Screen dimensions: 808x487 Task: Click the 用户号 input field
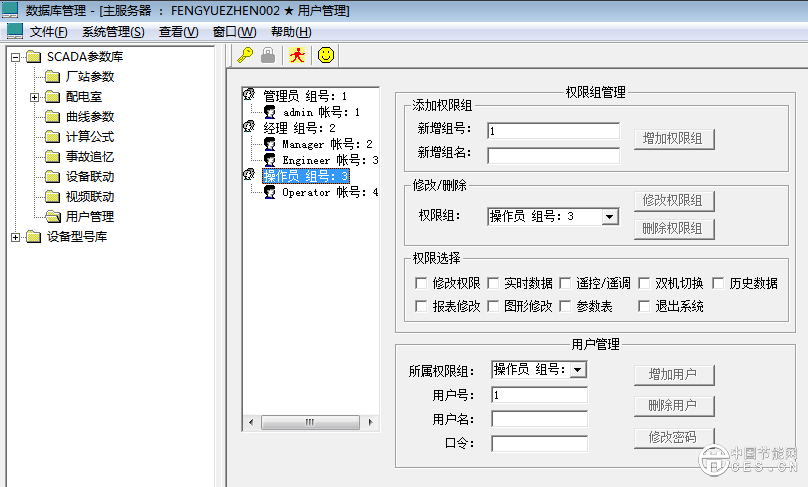point(540,395)
